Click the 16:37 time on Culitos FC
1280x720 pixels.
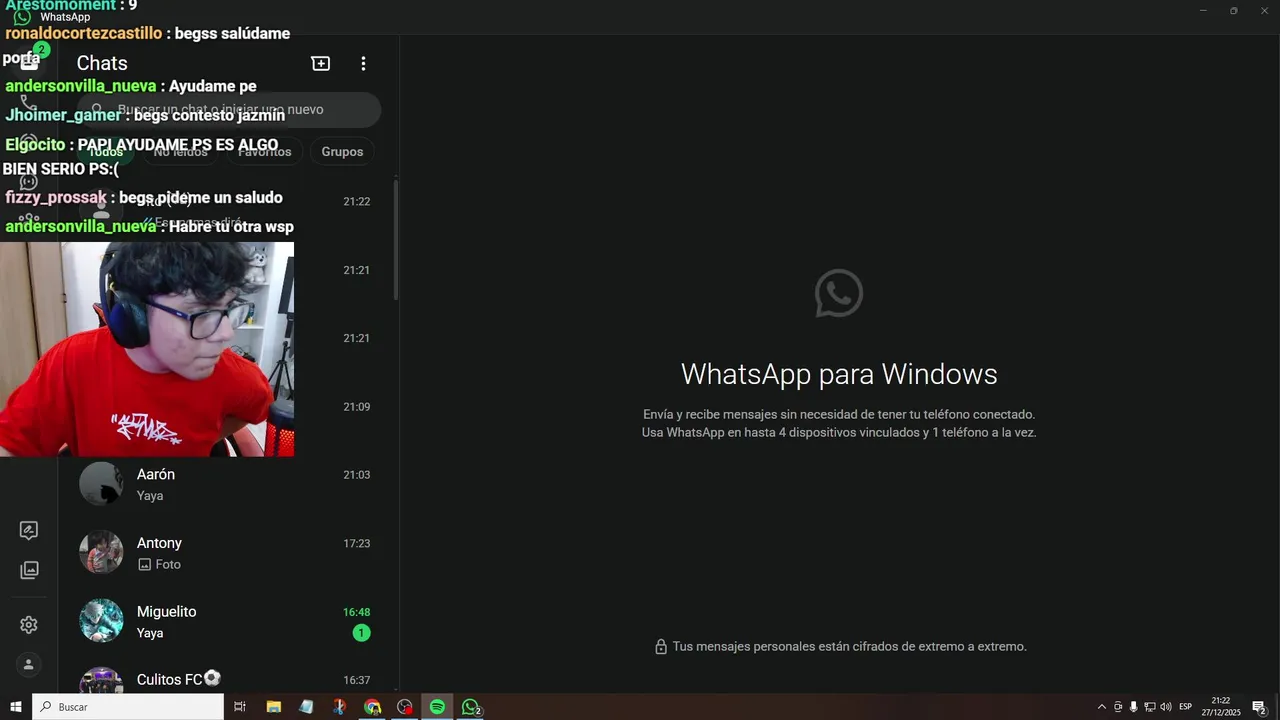(x=356, y=680)
